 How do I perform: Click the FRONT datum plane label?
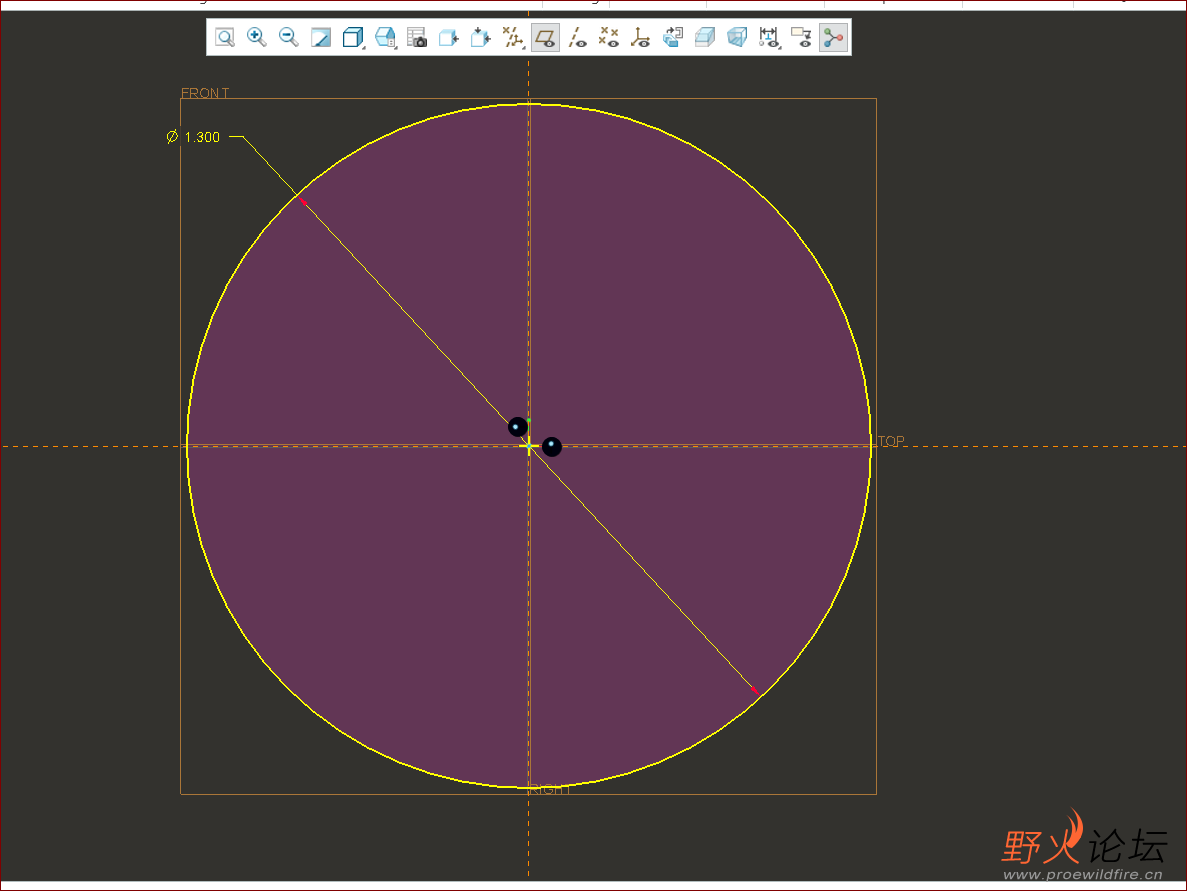click(204, 93)
